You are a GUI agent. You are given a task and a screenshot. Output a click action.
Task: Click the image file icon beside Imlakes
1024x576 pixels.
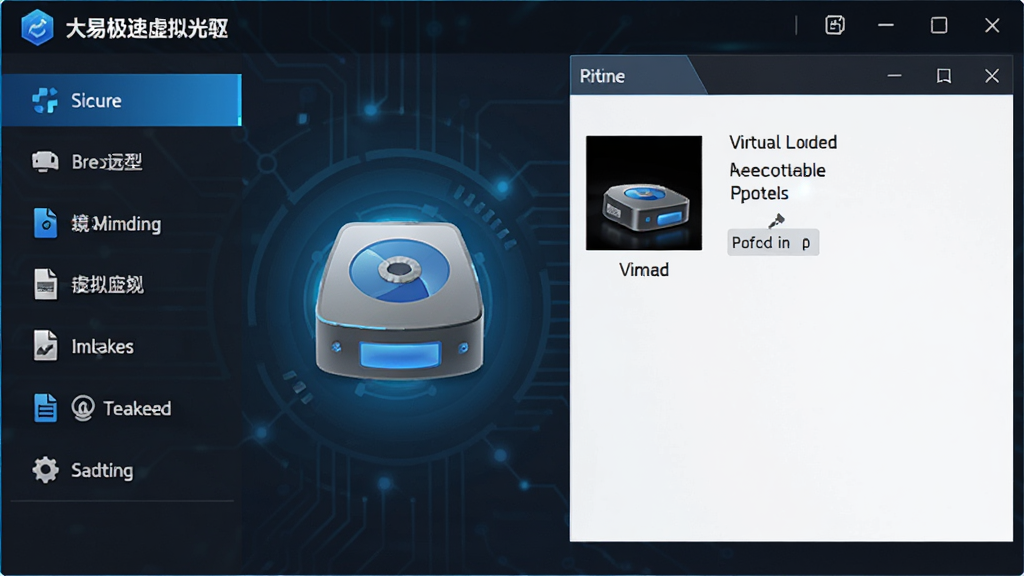pos(45,346)
